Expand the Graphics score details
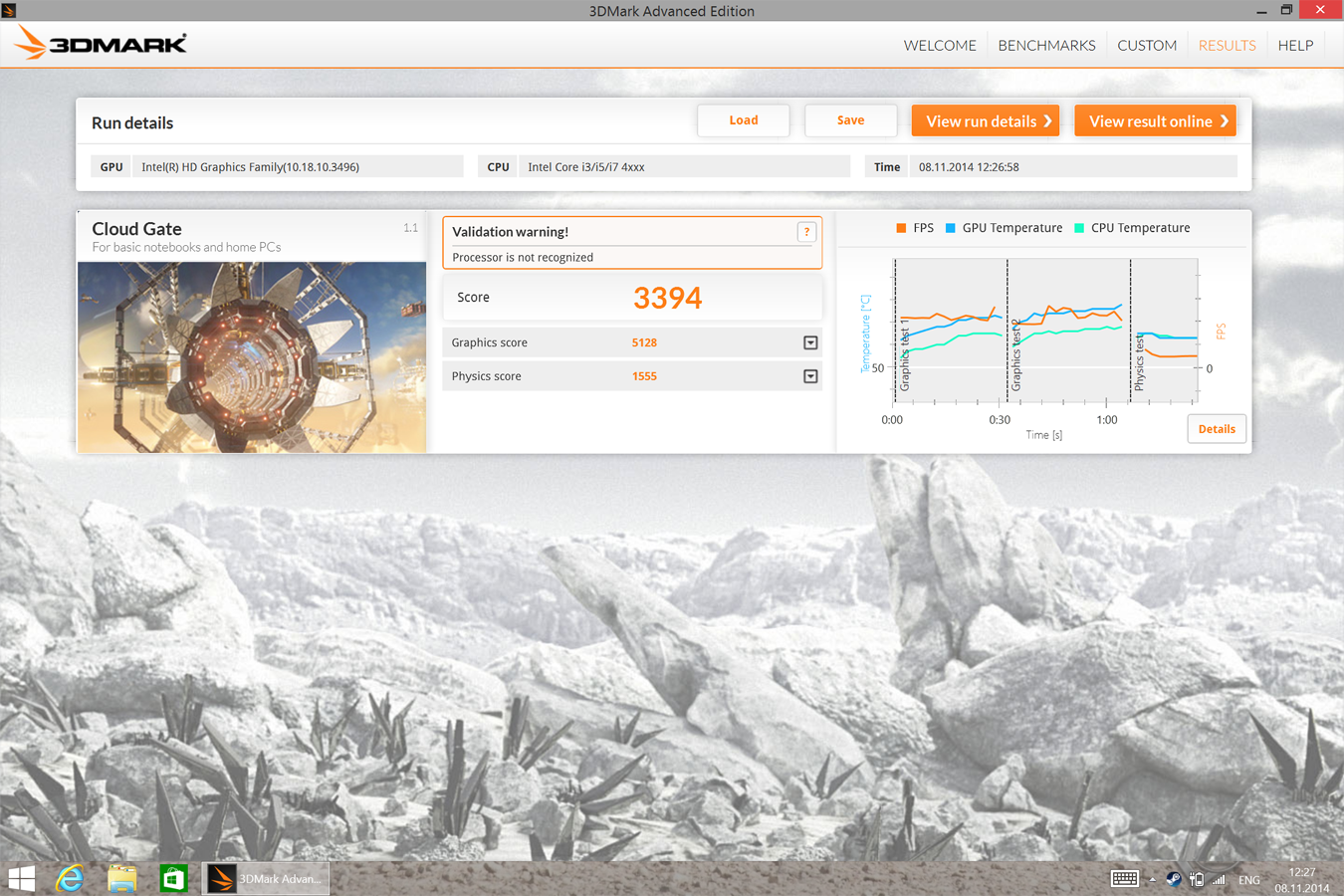The width and height of the screenshot is (1344, 896). tap(810, 342)
